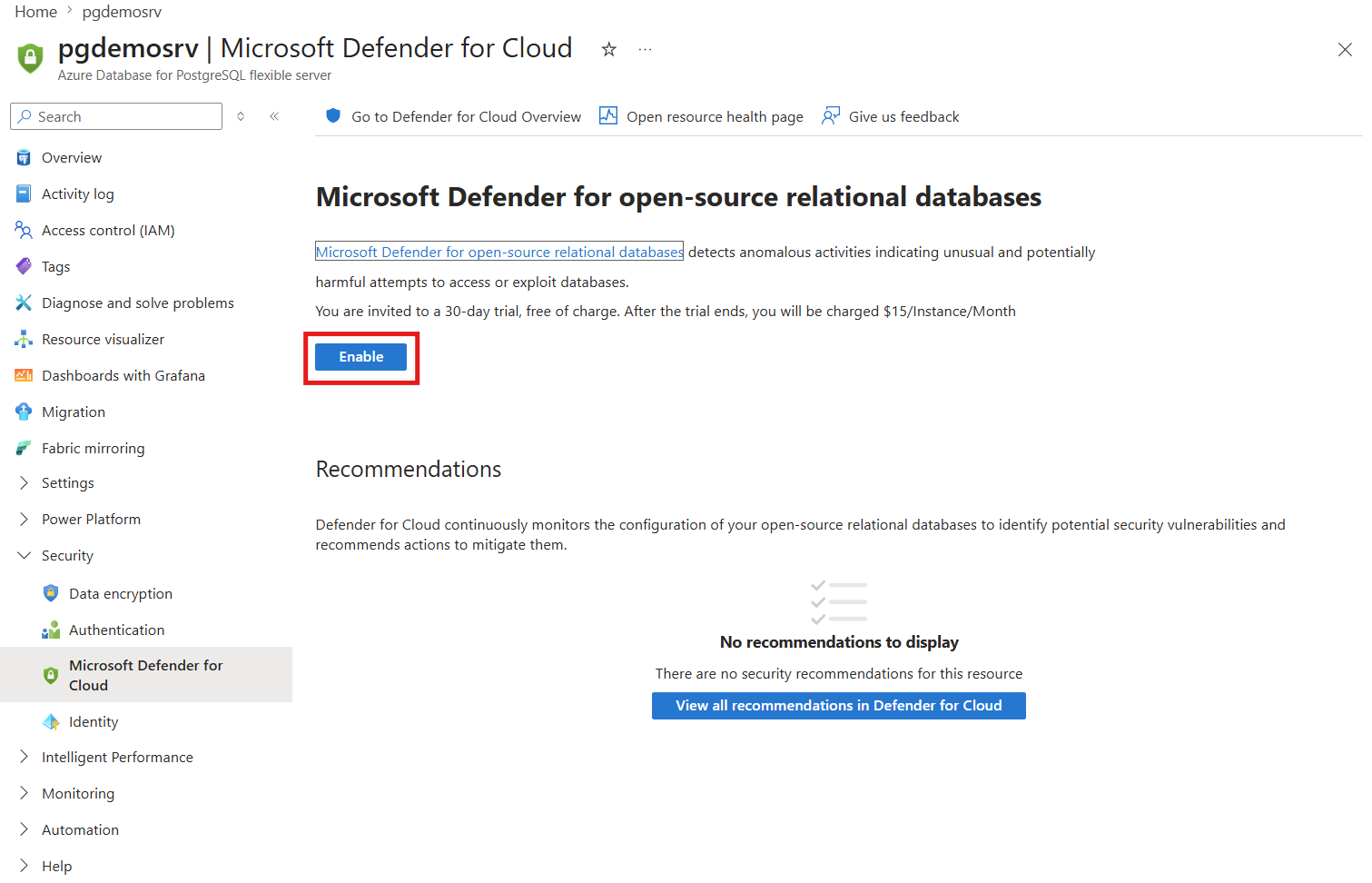Click the Tags icon
The height and width of the screenshot is (883, 1372).
24,267
